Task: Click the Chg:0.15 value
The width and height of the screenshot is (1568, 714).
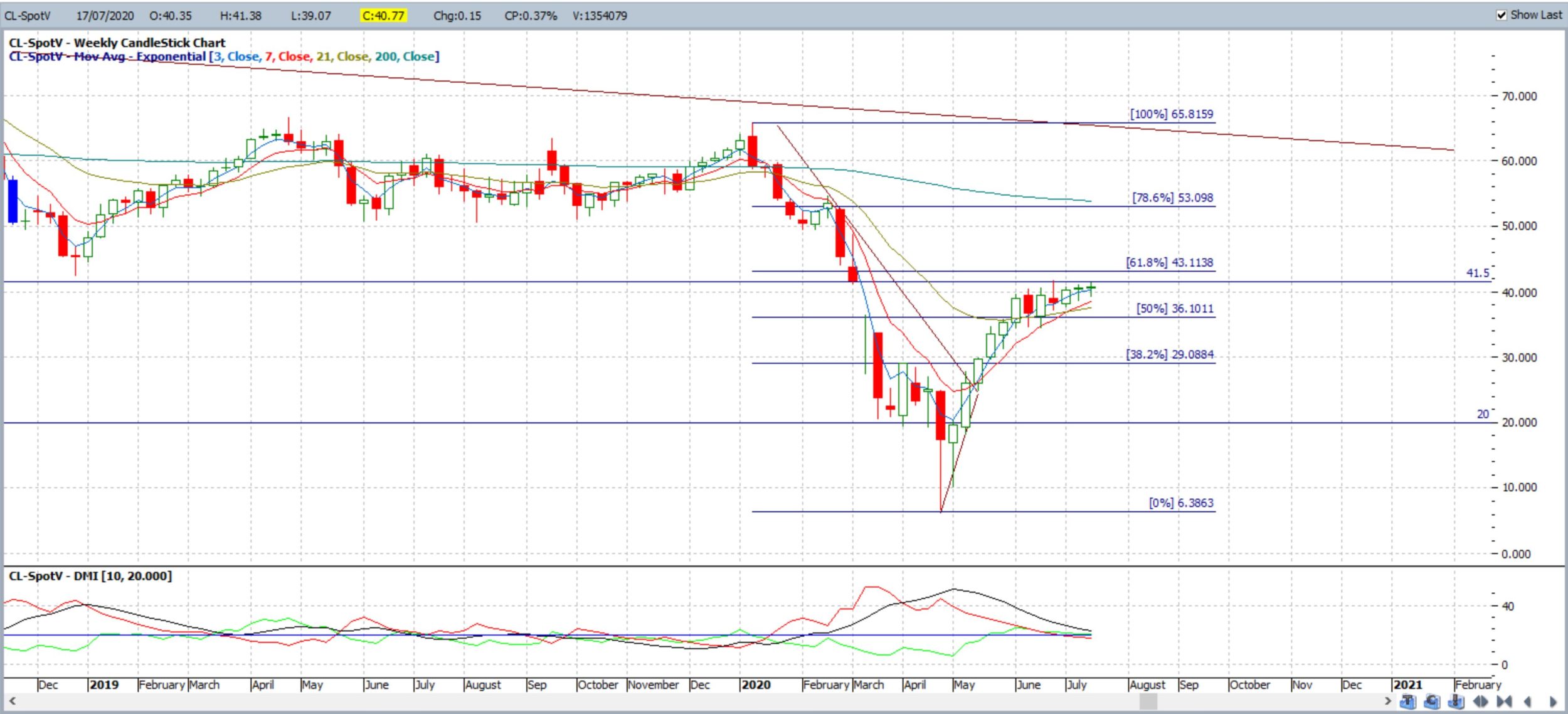Action: pos(457,16)
